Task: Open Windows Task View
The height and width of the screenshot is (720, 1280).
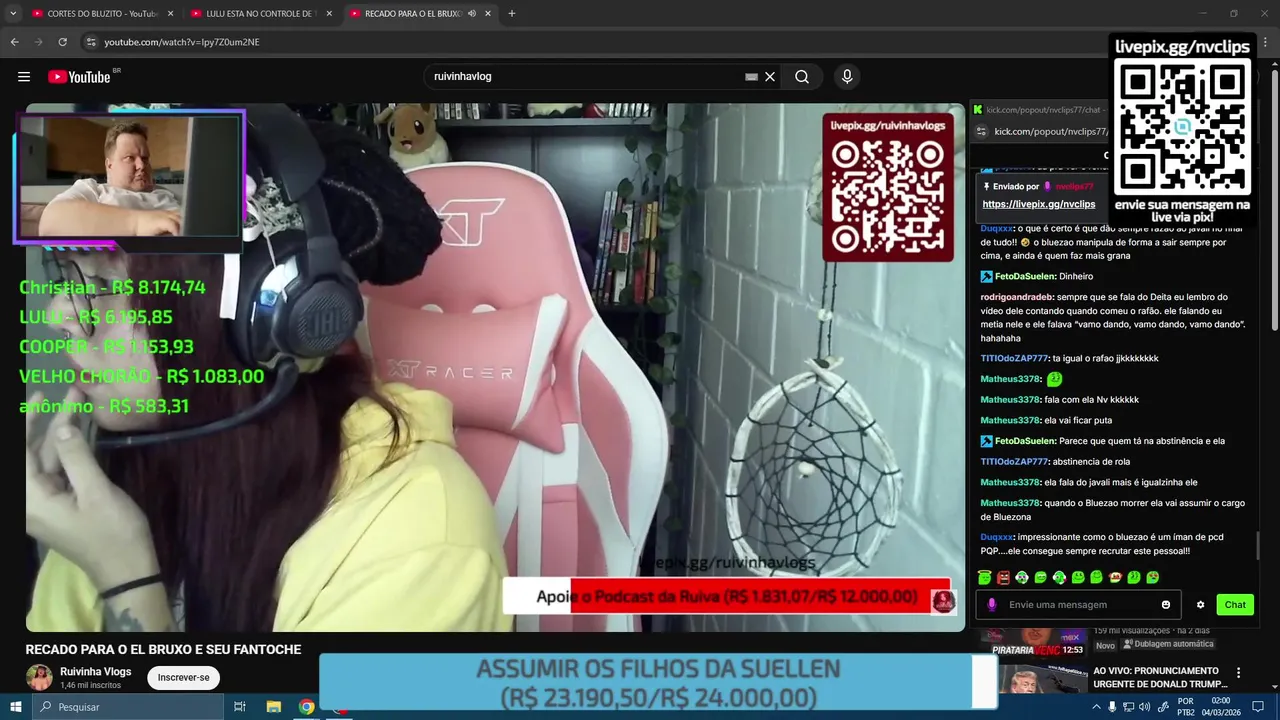Action: point(240,707)
